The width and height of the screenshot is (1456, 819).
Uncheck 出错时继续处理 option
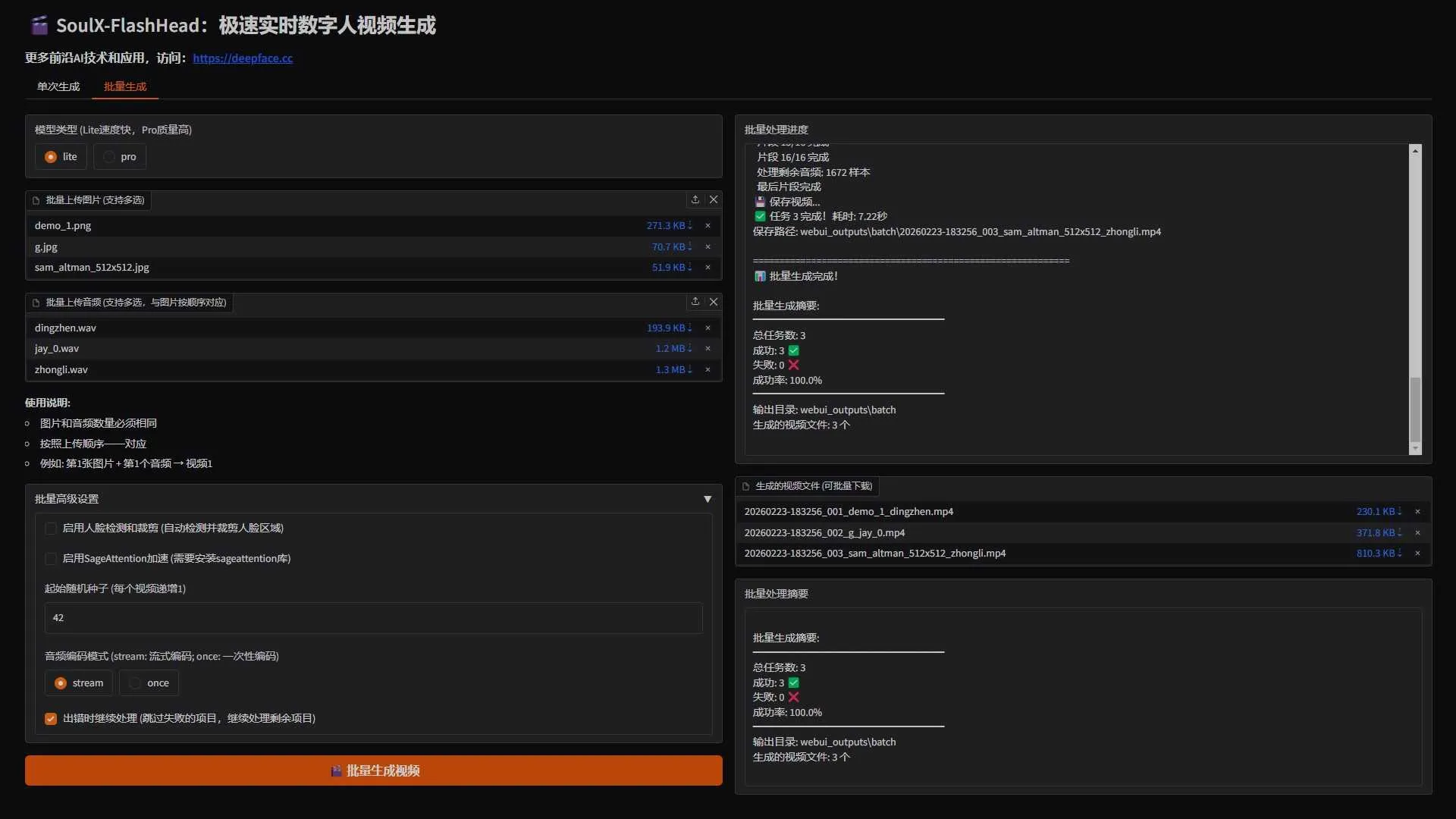click(50, 718)
